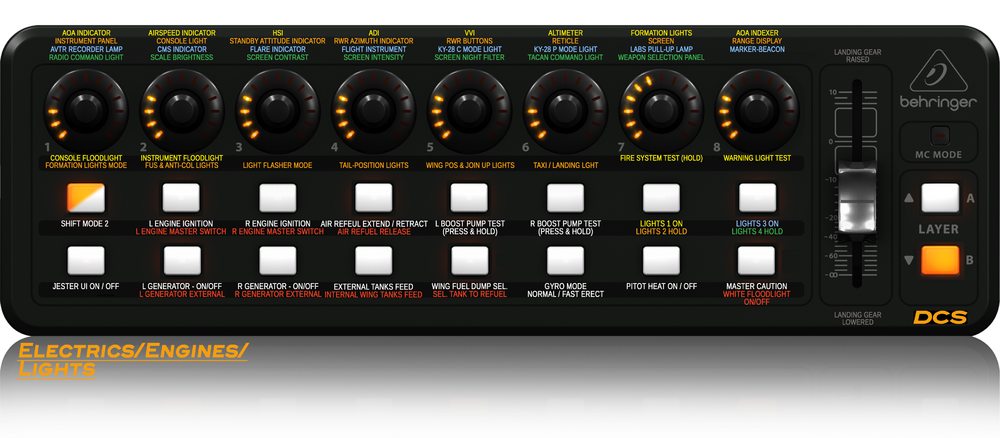Screen dimensions: 1000x438
Task: Click the Lights 4 Hold label
Action: coord(757,232)
